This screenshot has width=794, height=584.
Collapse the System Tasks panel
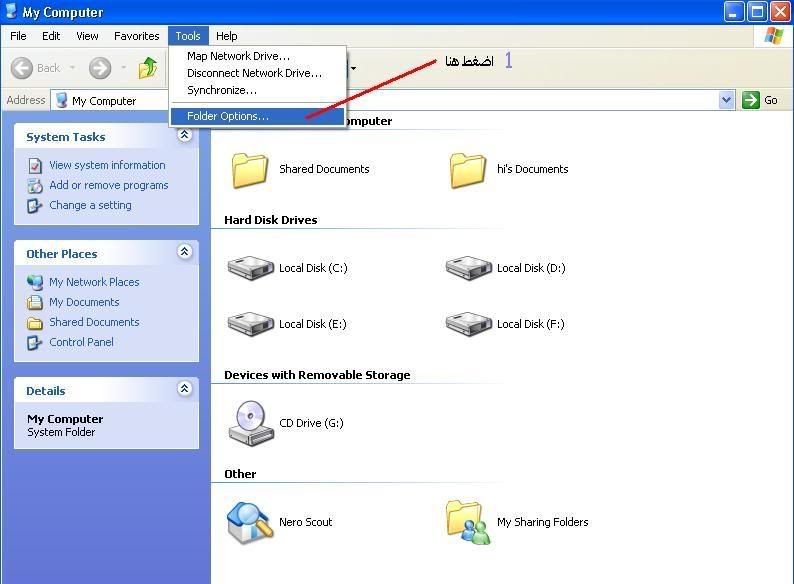point(184,135)
